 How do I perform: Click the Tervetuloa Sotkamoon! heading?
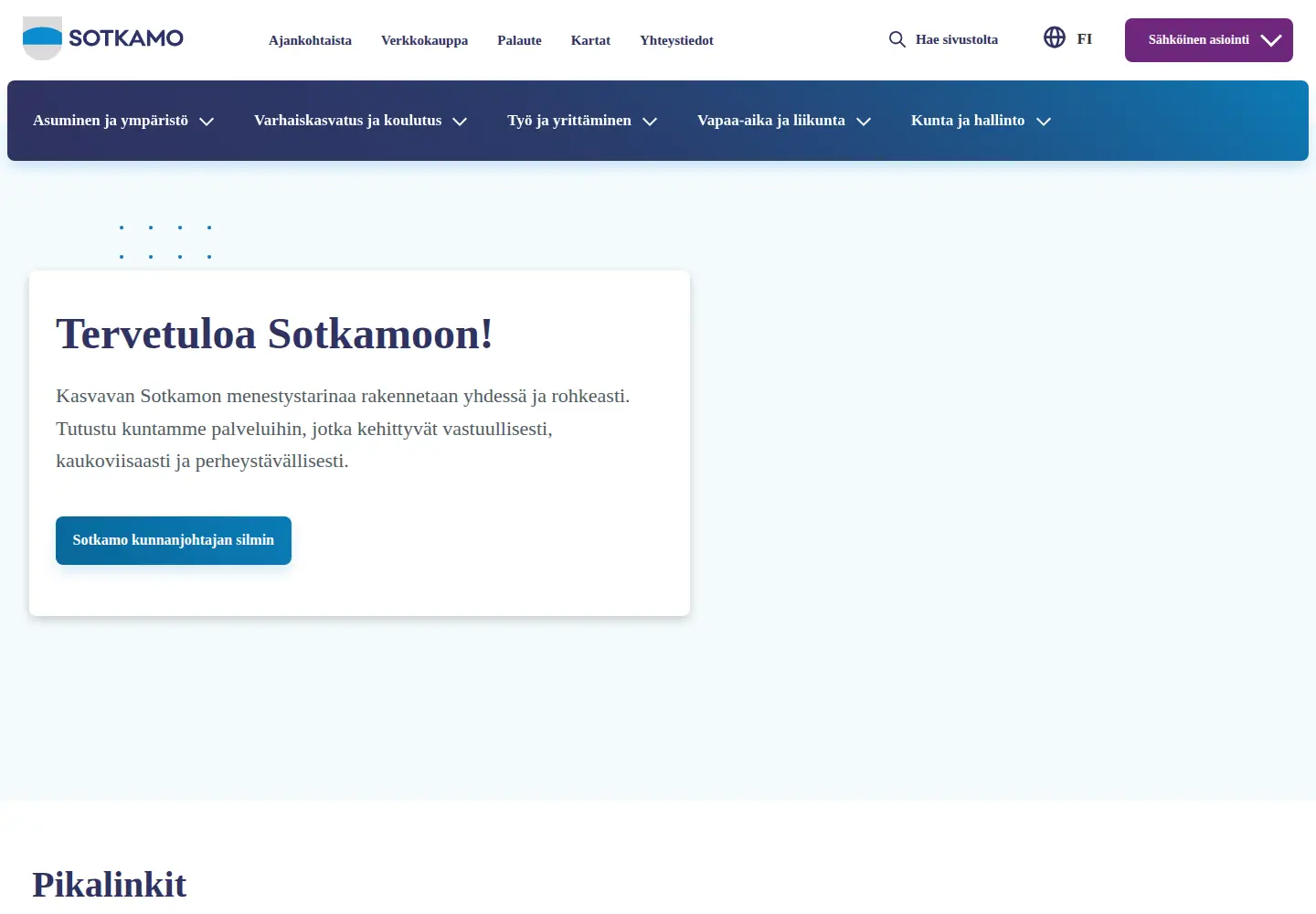pos(274,334)
